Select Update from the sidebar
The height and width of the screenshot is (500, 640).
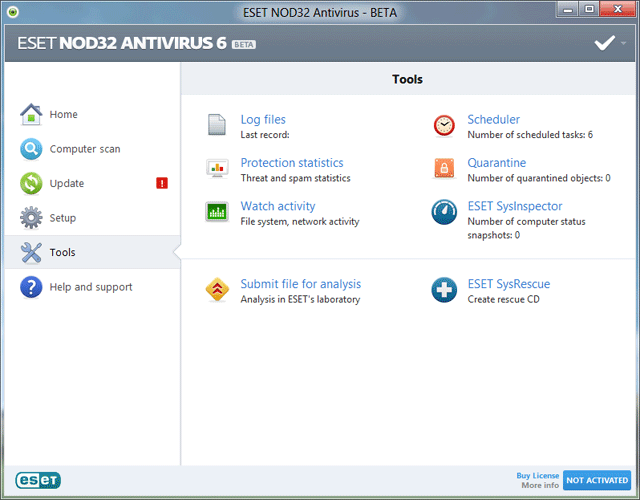point(67,183)
